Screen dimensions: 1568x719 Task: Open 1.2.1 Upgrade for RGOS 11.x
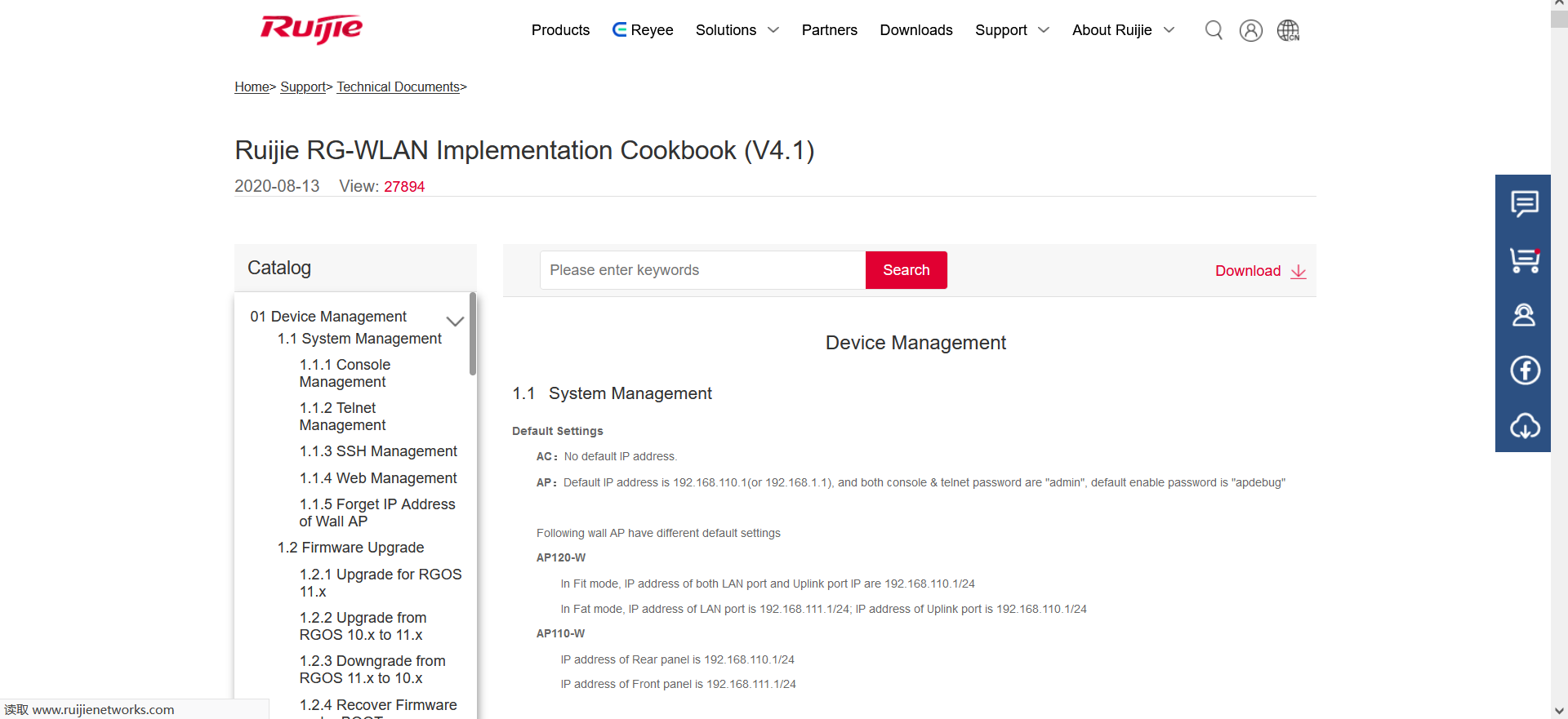(381, 583)
